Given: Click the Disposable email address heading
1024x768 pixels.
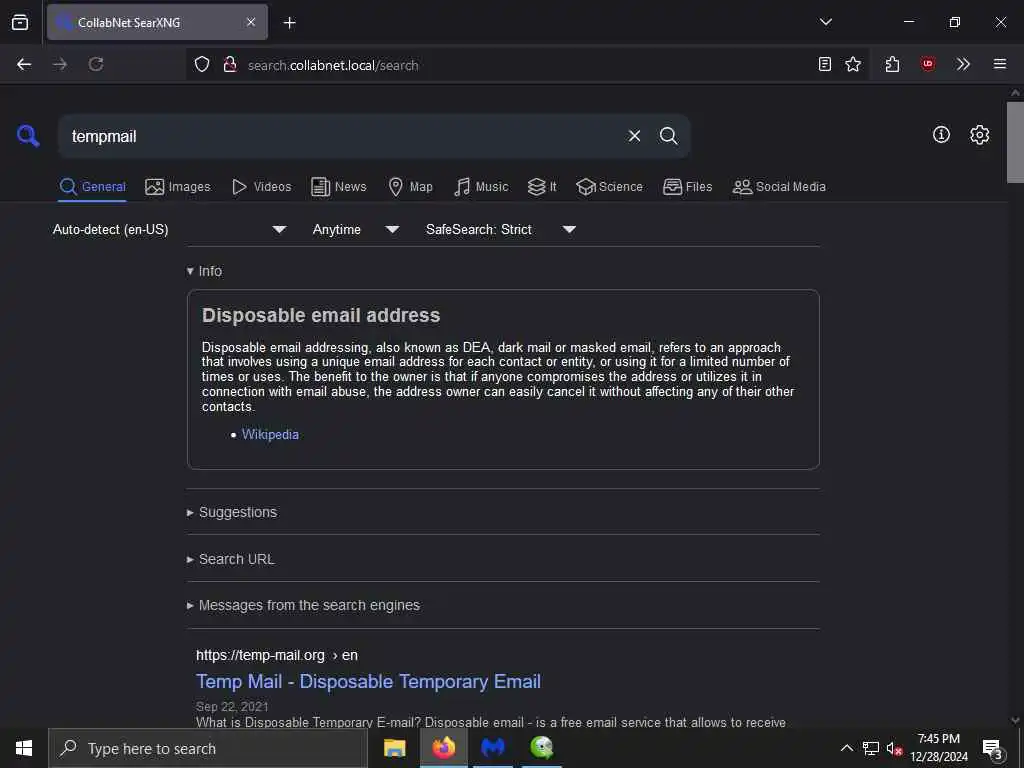Looking at the screenshot, I should 321,315.
